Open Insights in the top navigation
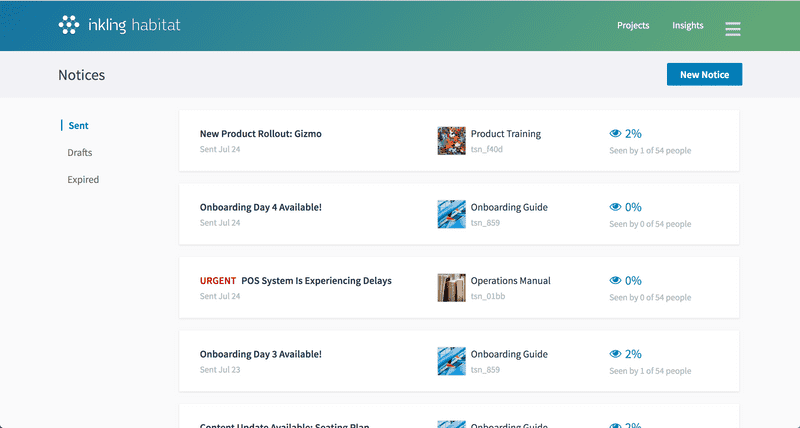 688,26
